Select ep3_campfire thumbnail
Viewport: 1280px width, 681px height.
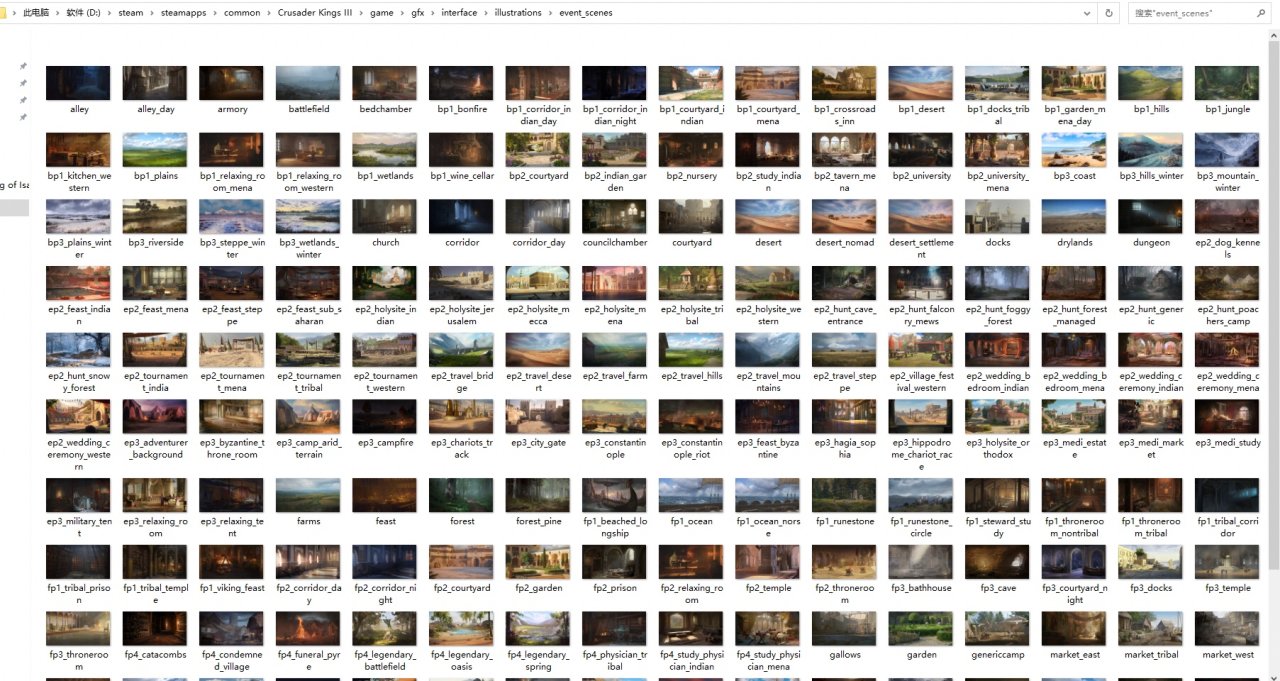click(x=385, y=417)
